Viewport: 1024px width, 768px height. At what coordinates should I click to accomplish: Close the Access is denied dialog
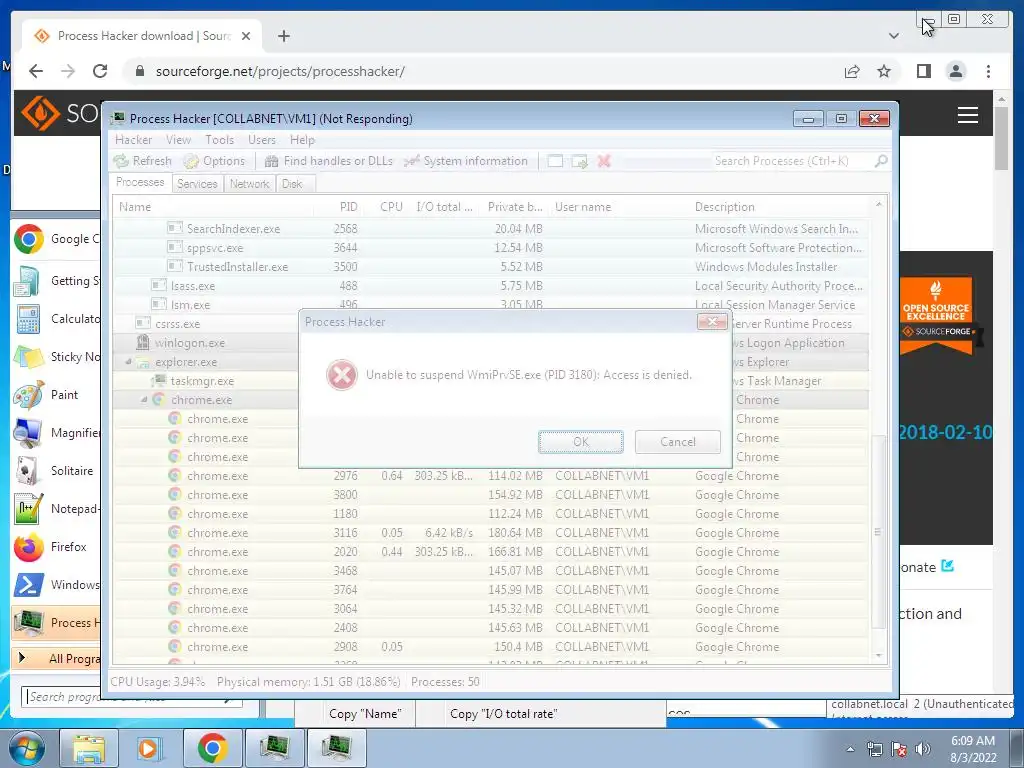[712, 321]
